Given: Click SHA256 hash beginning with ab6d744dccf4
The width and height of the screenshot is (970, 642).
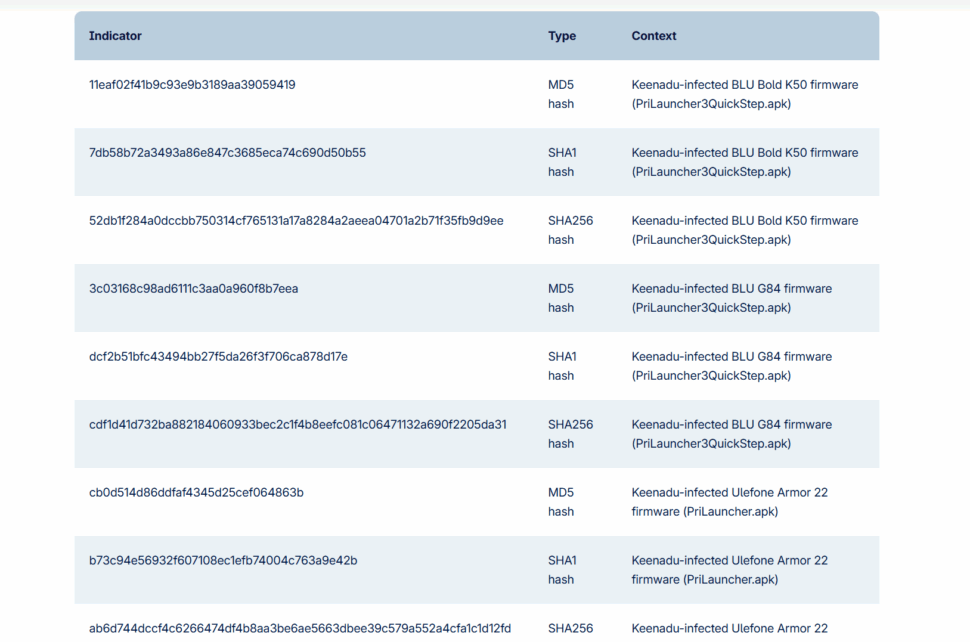Looking at the screenshot, I should [x=299, y=628].
